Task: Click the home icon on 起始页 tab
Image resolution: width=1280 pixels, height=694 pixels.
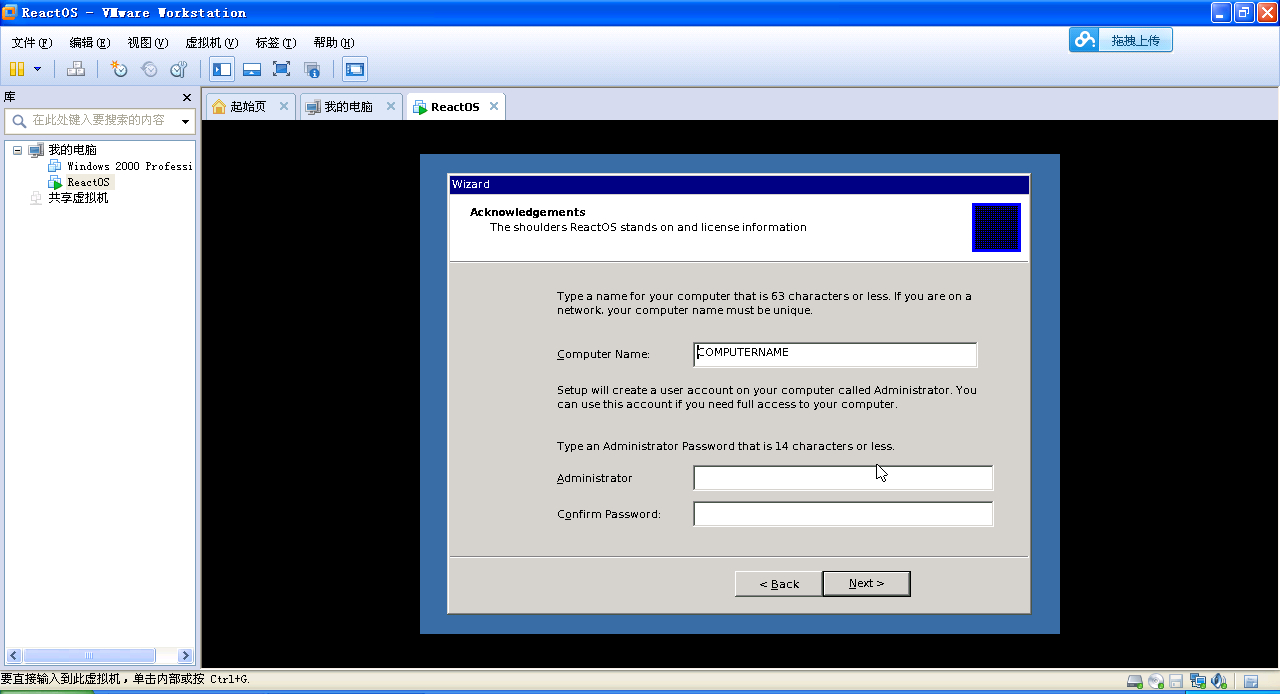Action: pos(219,107)
